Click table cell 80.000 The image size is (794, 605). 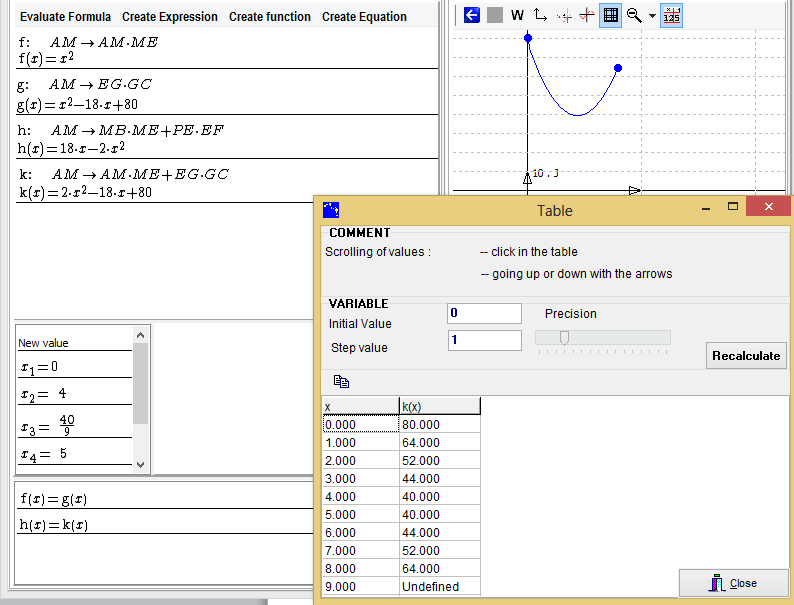(x=440, y=424)
